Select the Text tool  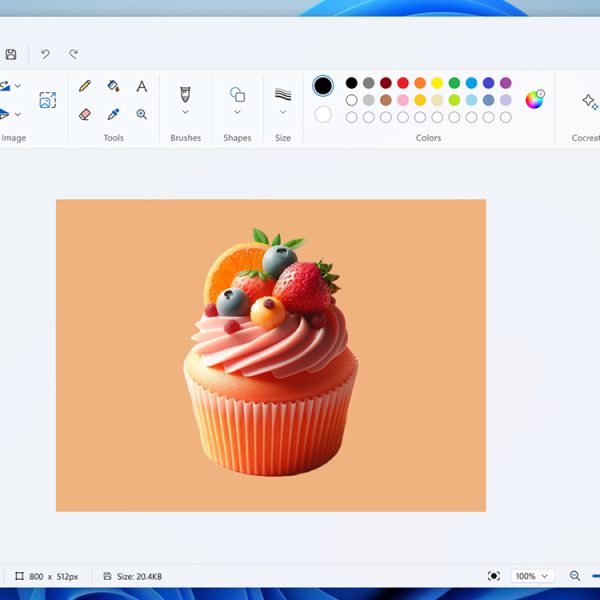[x=142, y=86]
